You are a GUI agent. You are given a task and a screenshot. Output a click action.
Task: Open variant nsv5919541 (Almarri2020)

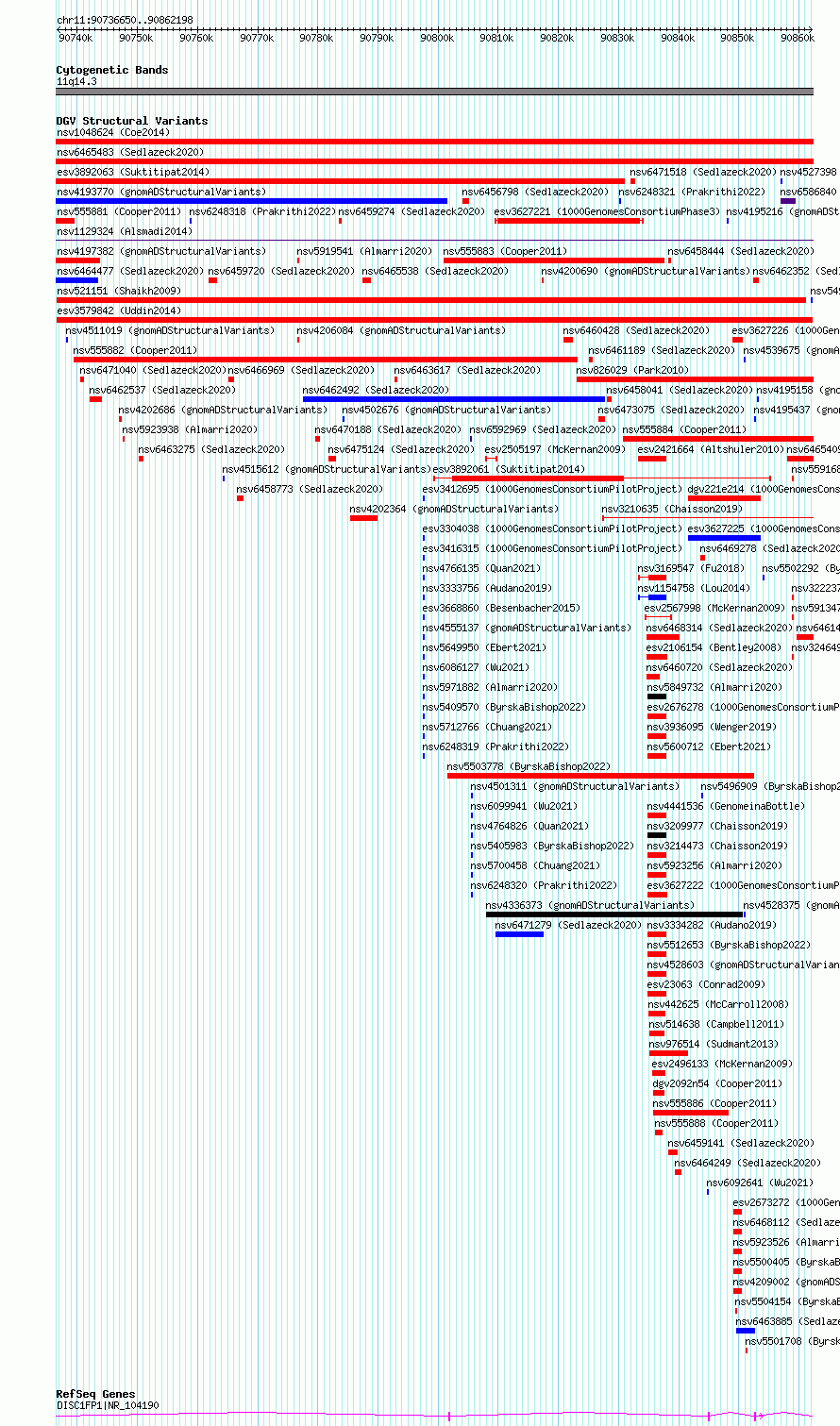365,251
